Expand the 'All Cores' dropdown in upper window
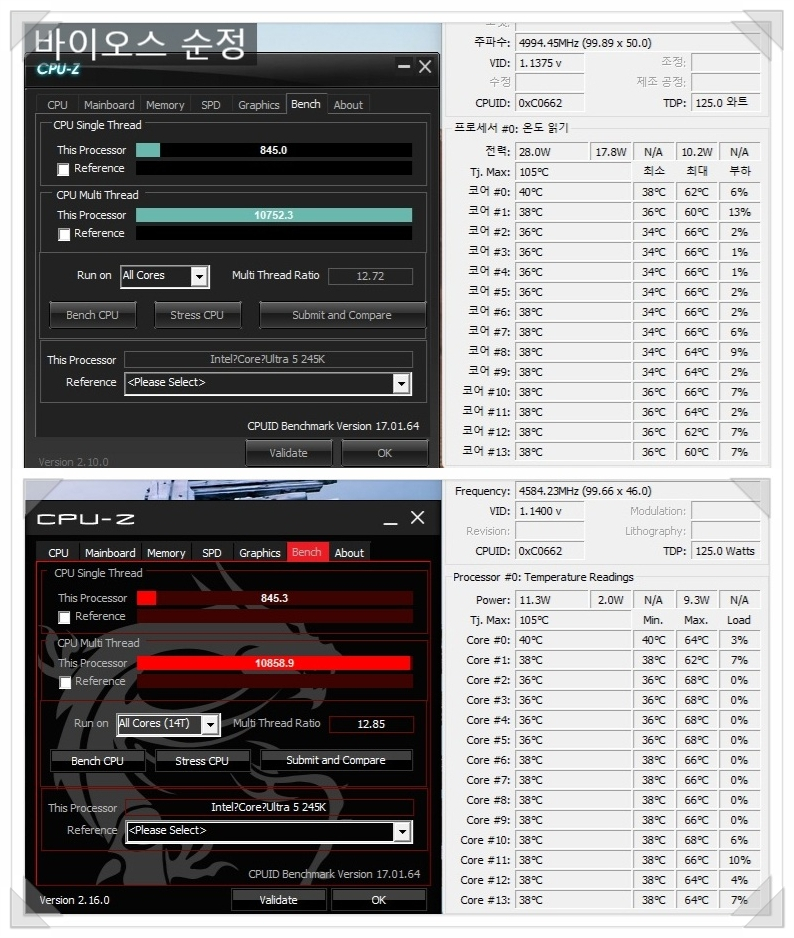The height and width of the screenshot is (938, 794). [x=199, y=276]
